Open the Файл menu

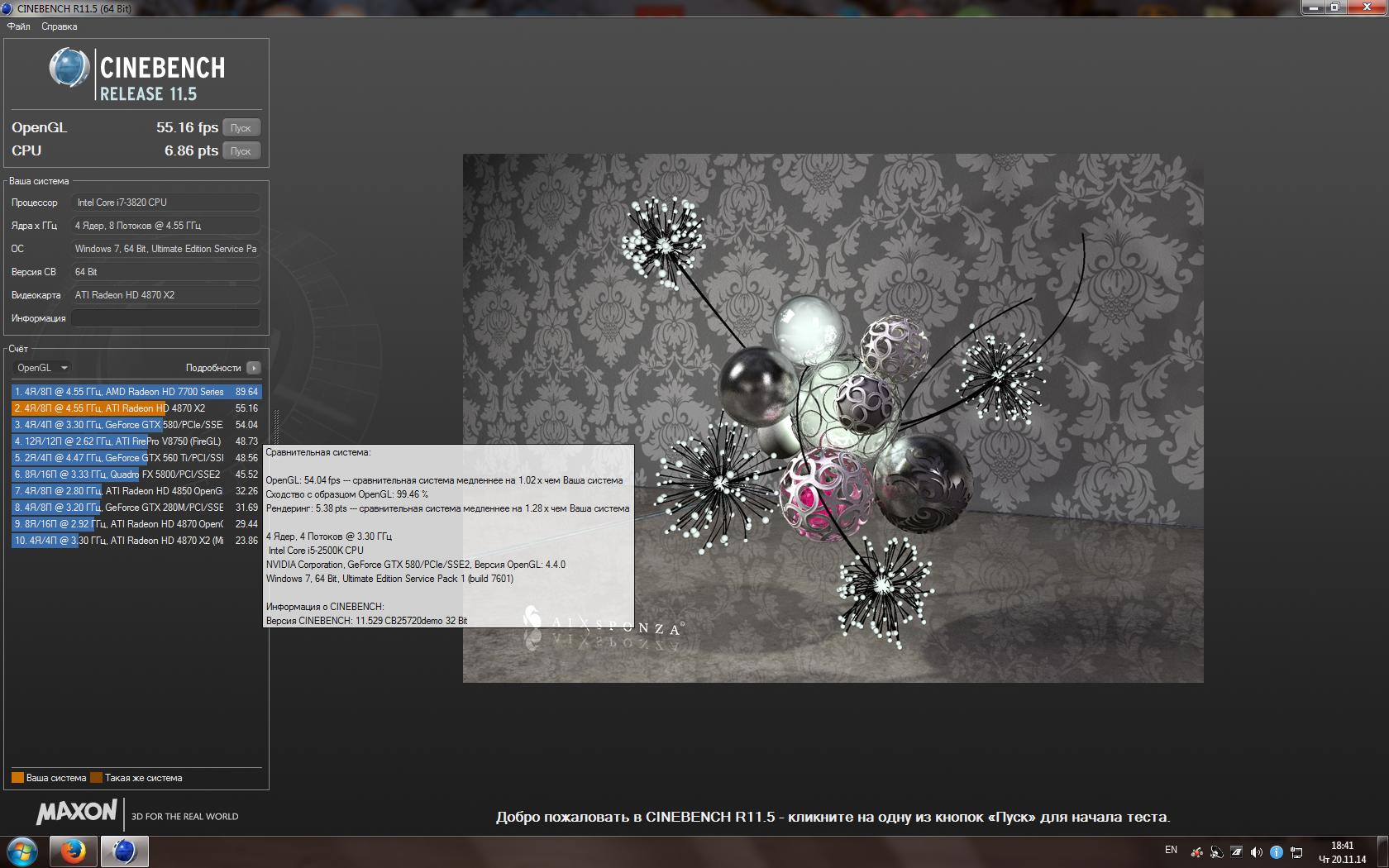[x=18, y=26]
